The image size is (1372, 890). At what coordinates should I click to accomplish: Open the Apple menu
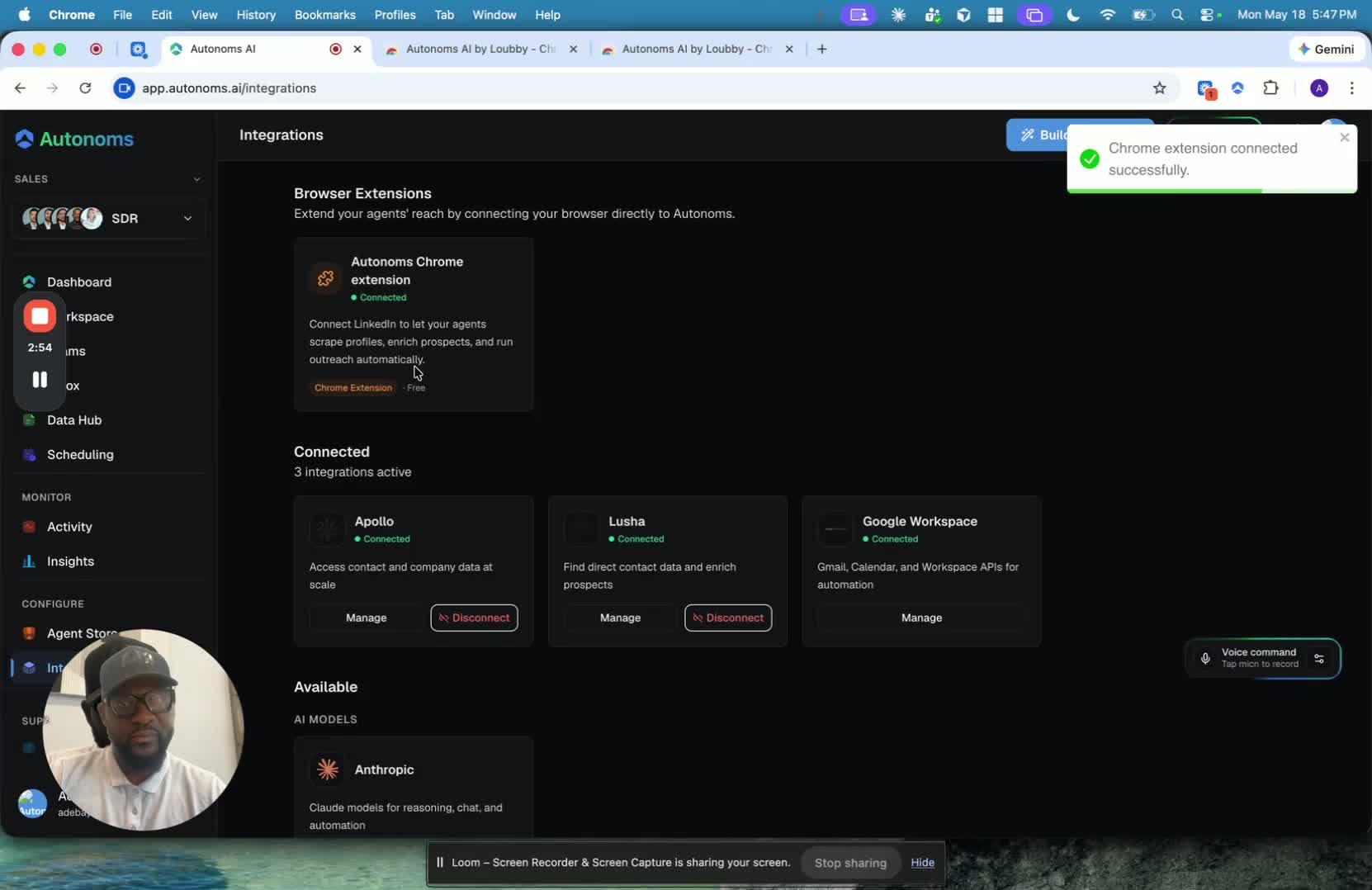point(24,15)
